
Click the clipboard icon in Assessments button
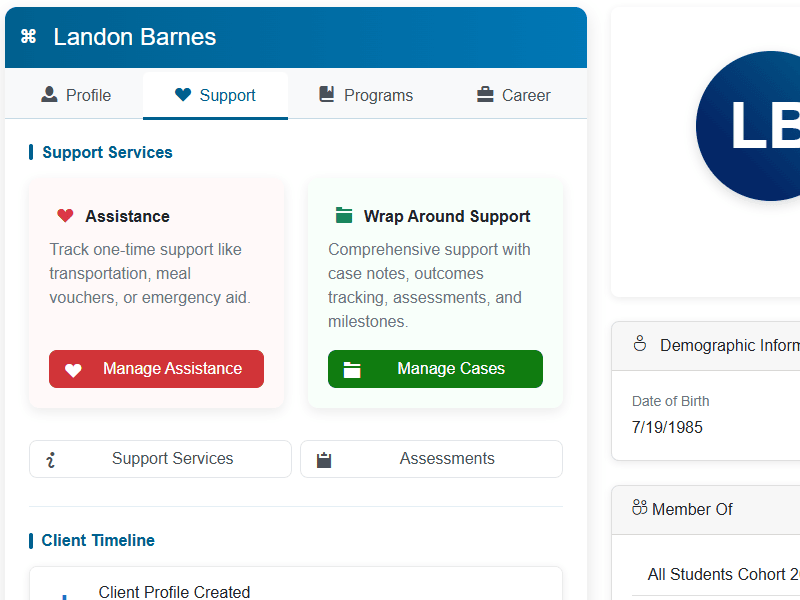click(323, 460)
